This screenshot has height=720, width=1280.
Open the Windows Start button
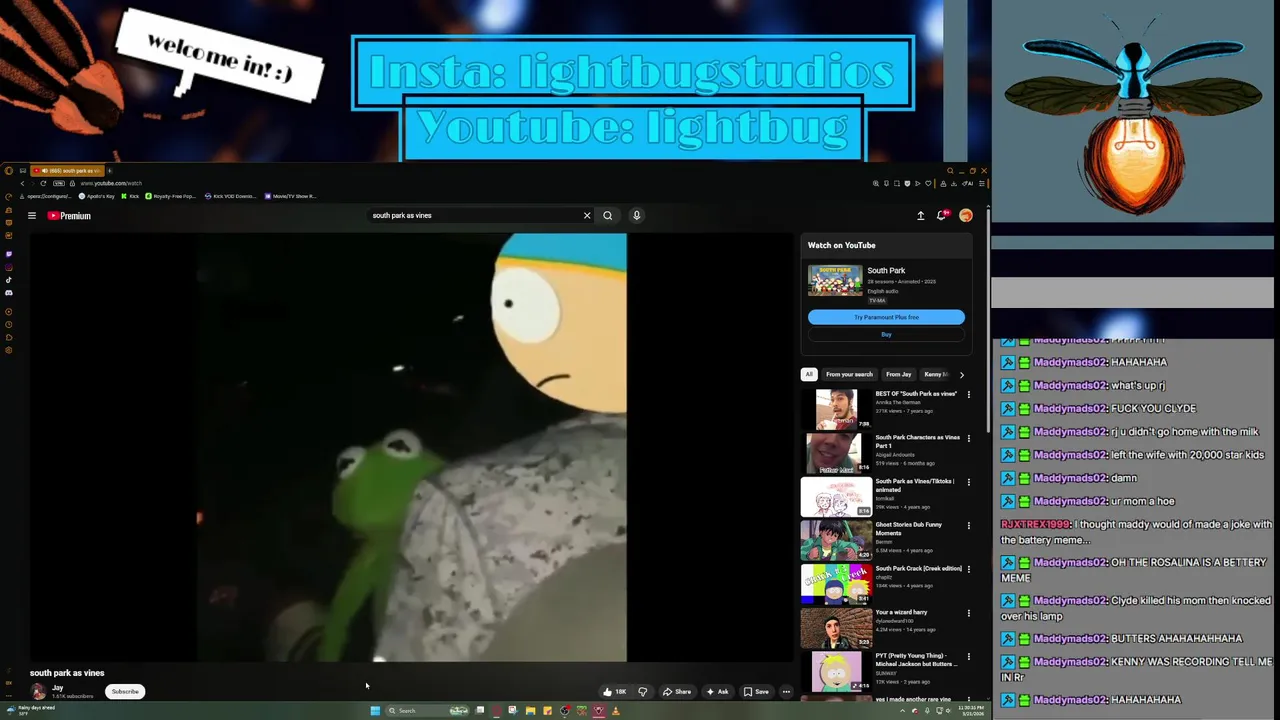click(x=375, y=711)
